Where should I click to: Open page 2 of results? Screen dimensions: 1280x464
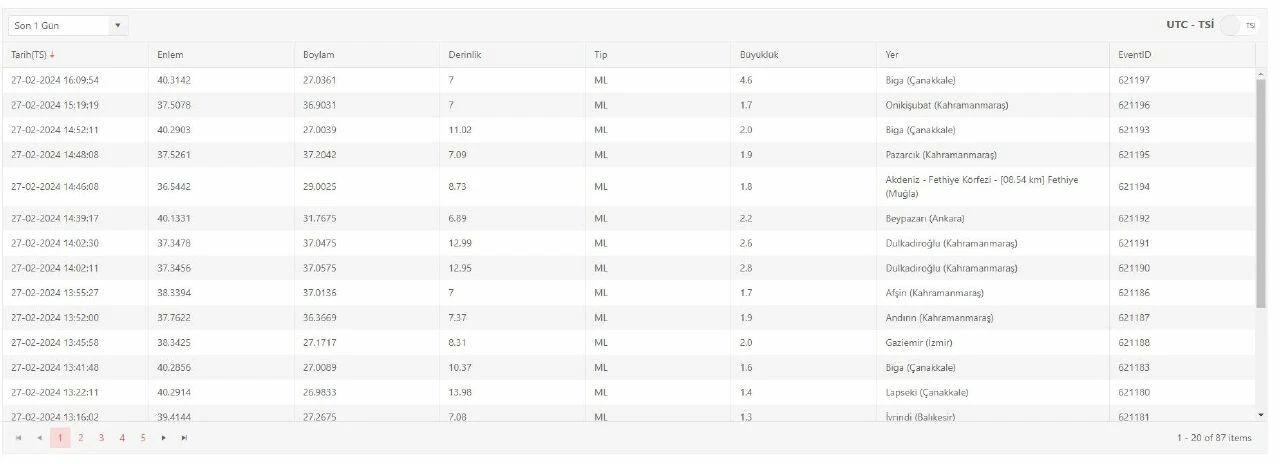(81, 438)
